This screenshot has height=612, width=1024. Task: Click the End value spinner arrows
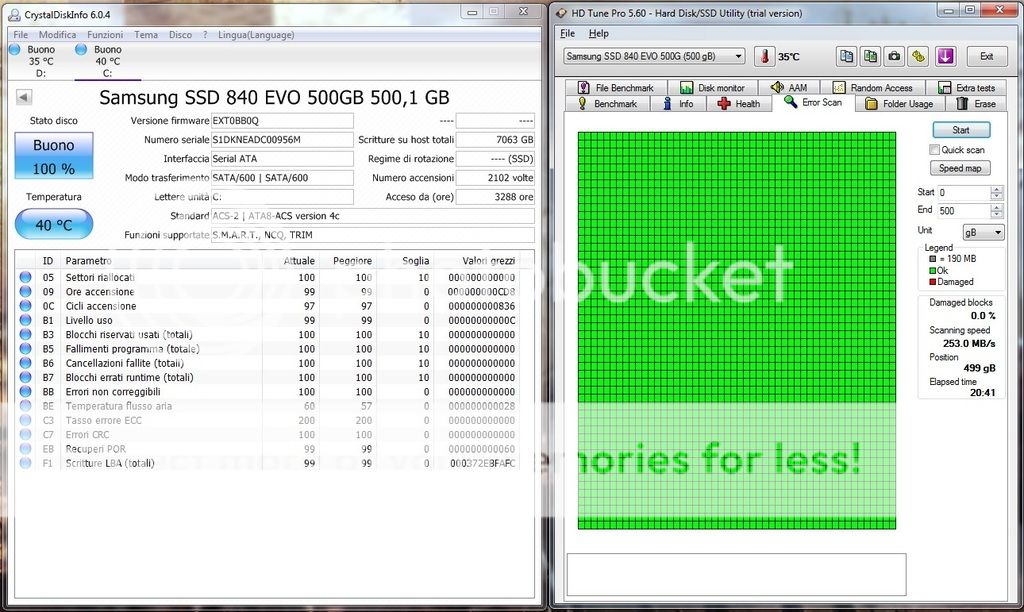click(x=996, y=210)
